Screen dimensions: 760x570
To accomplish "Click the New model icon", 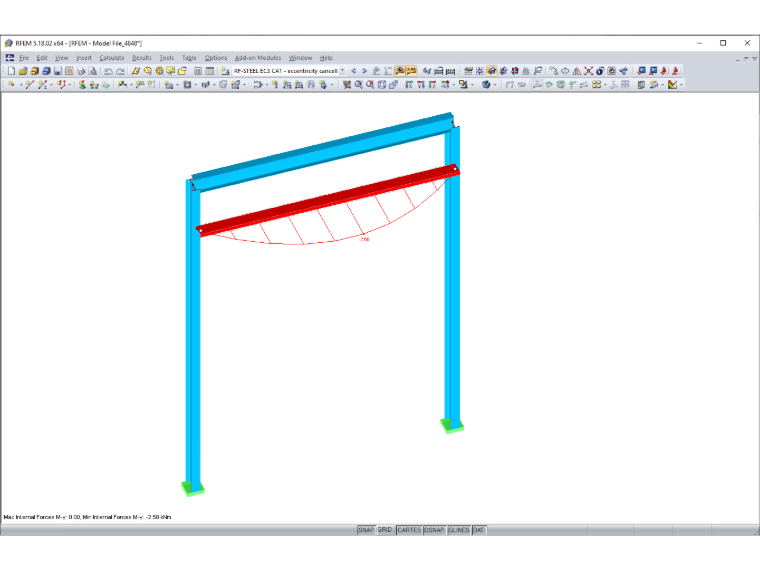I will click(x=11, y=71).
